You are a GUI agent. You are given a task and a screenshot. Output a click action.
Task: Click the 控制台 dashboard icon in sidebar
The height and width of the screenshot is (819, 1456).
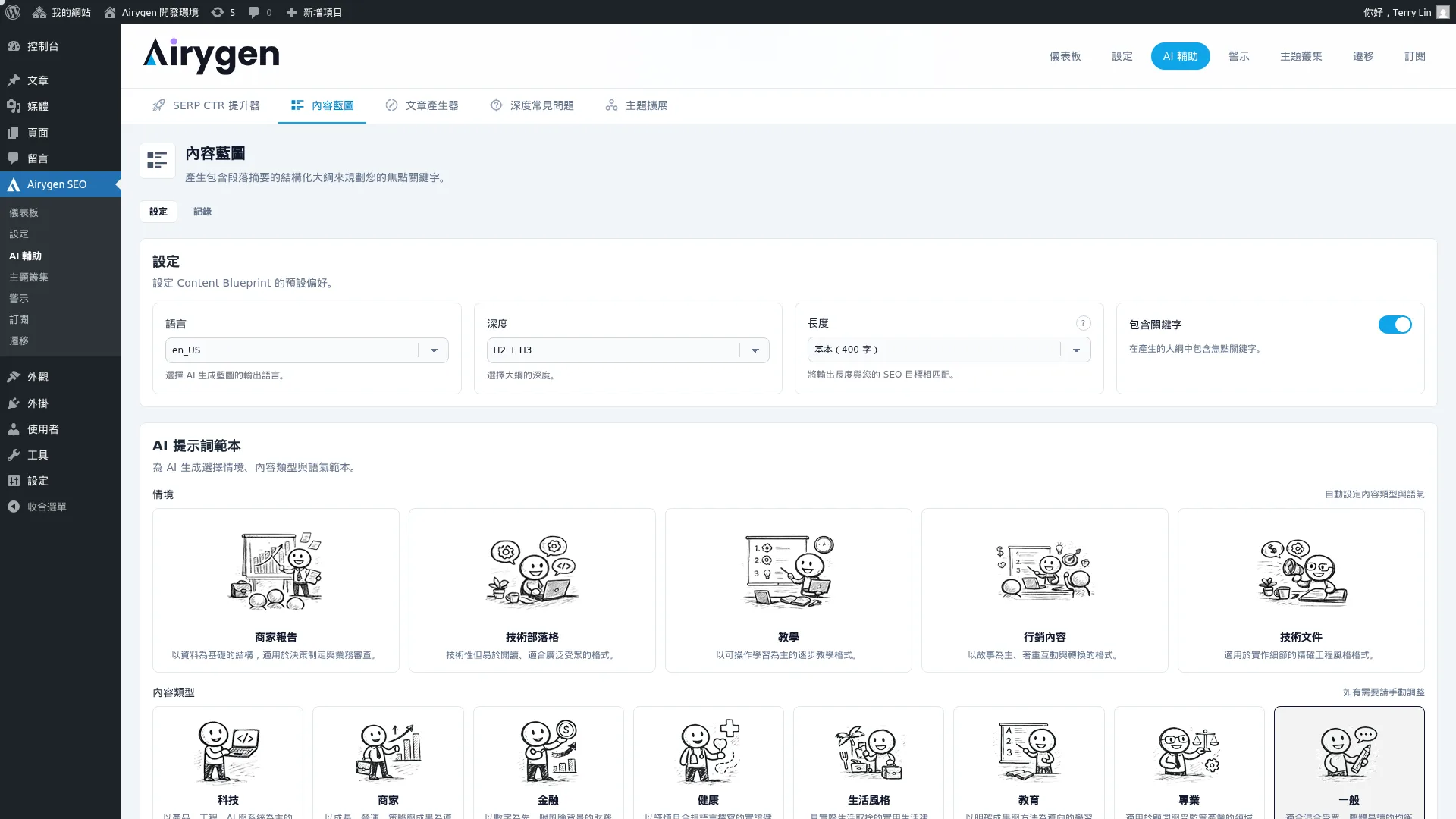(14, 46)
